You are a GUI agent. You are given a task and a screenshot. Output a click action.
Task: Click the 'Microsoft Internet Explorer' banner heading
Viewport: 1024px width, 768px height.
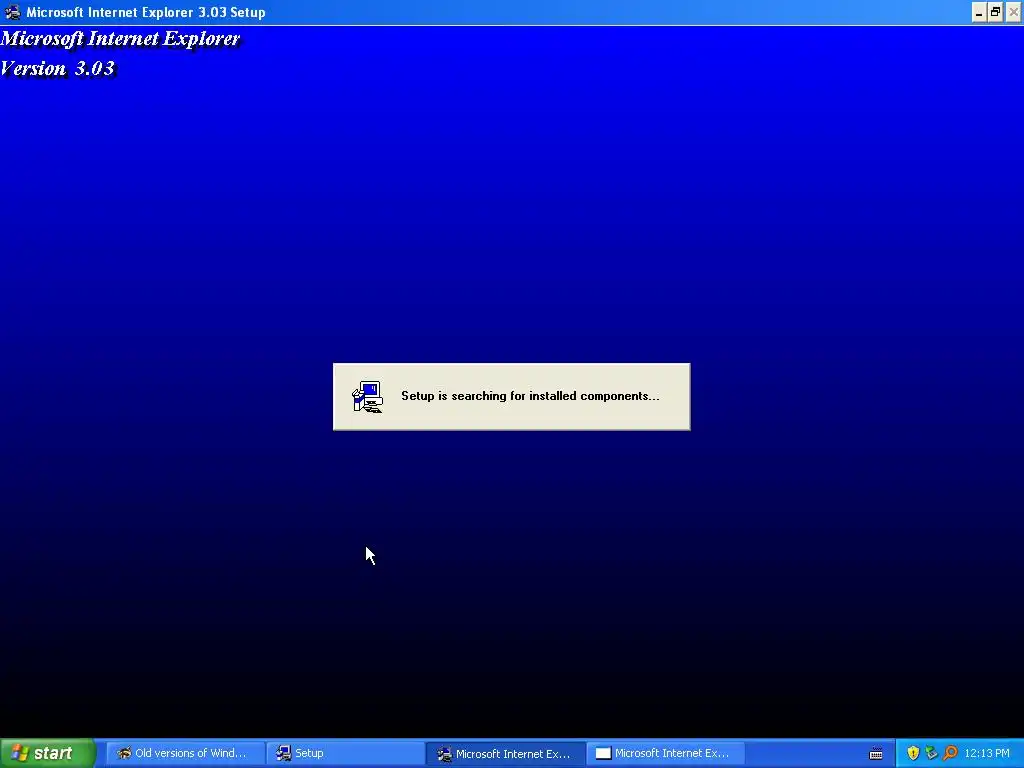click(x=121, y=39)
